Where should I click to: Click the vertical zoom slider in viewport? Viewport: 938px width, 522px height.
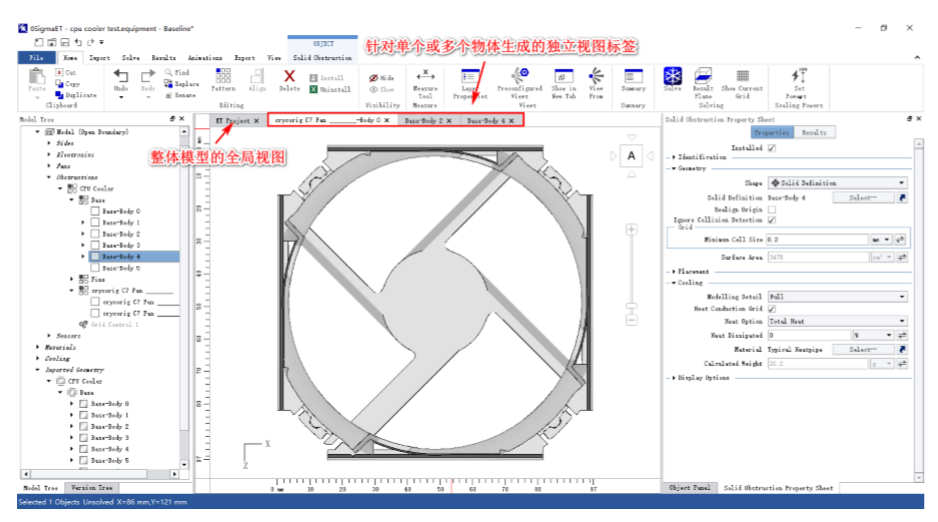(631, 270)
